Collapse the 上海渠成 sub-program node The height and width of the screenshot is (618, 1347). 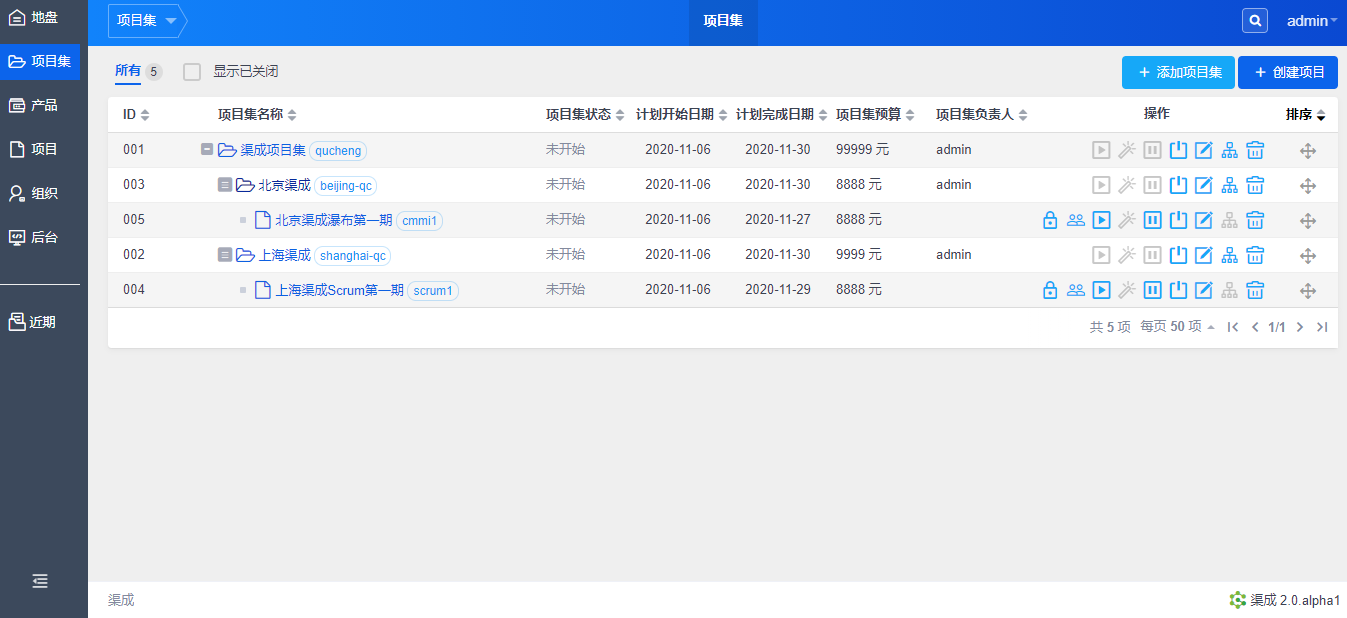pyautogui.click(x=225, y=255)
